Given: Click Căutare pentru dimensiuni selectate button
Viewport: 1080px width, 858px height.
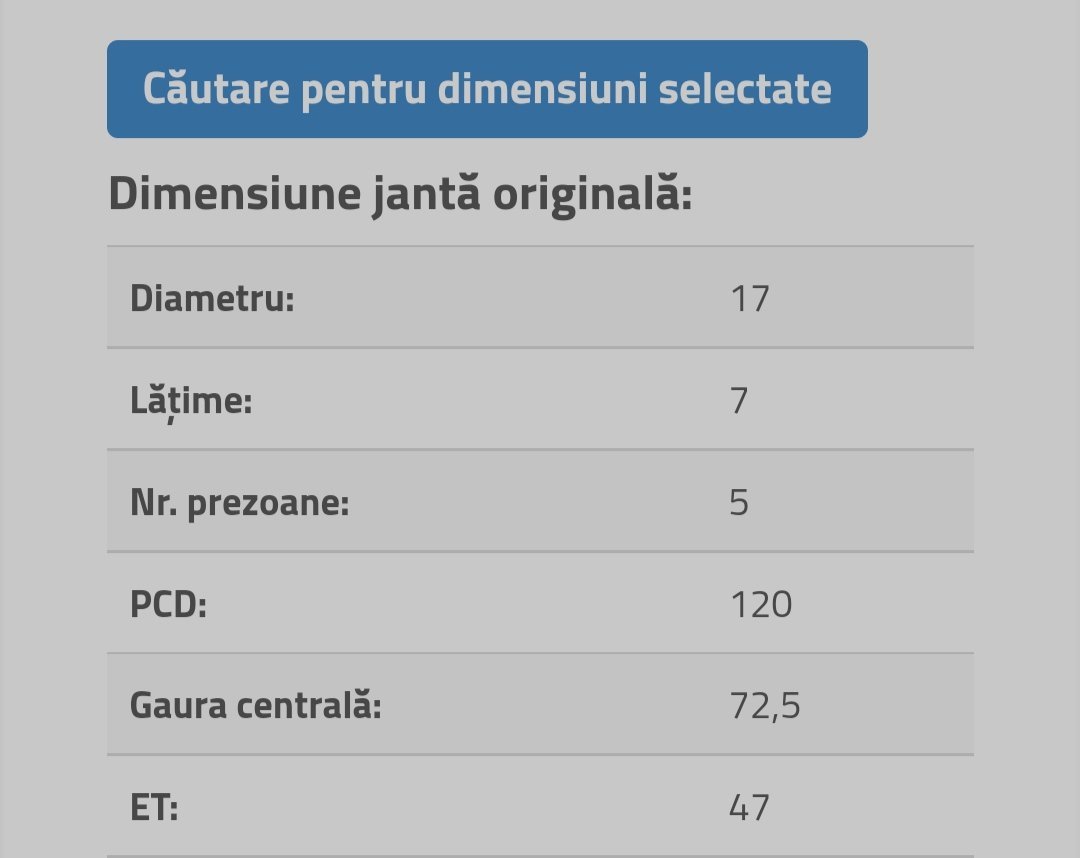Looking at the screenshot, I should pyautogui.click(x=487, y=89).
